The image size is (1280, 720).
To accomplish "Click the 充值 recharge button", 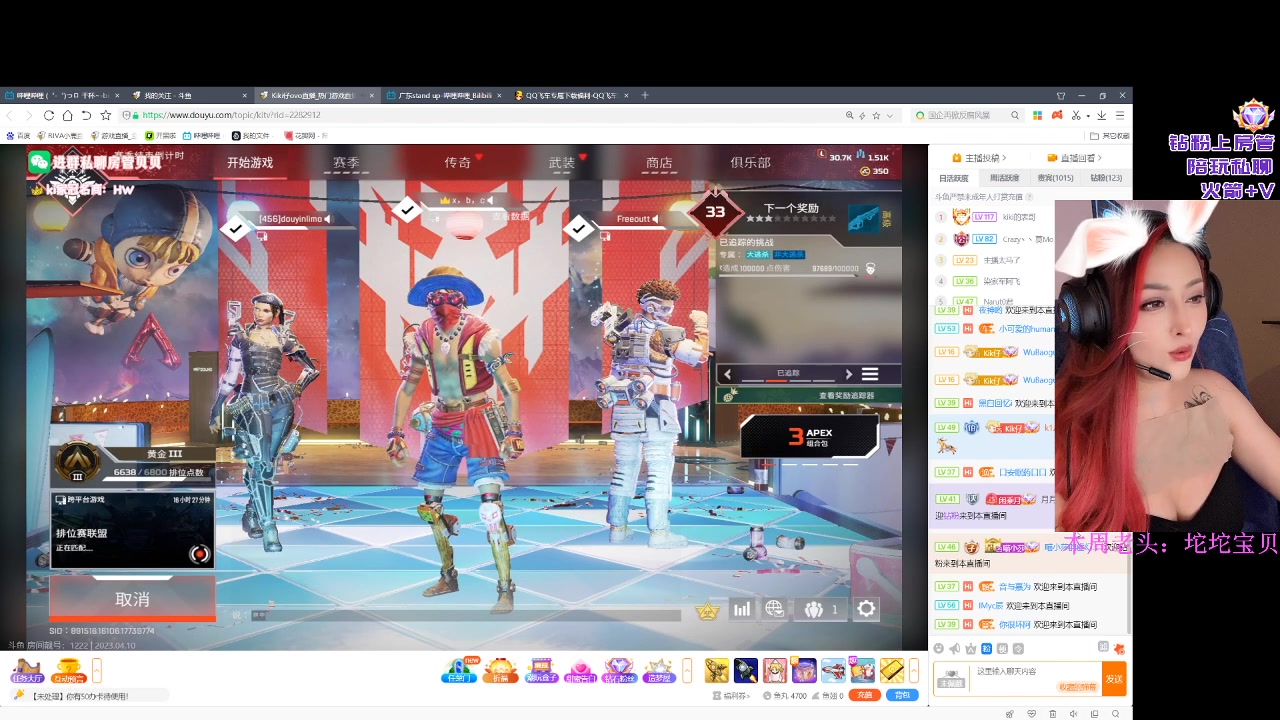I will tap(865, 695).
